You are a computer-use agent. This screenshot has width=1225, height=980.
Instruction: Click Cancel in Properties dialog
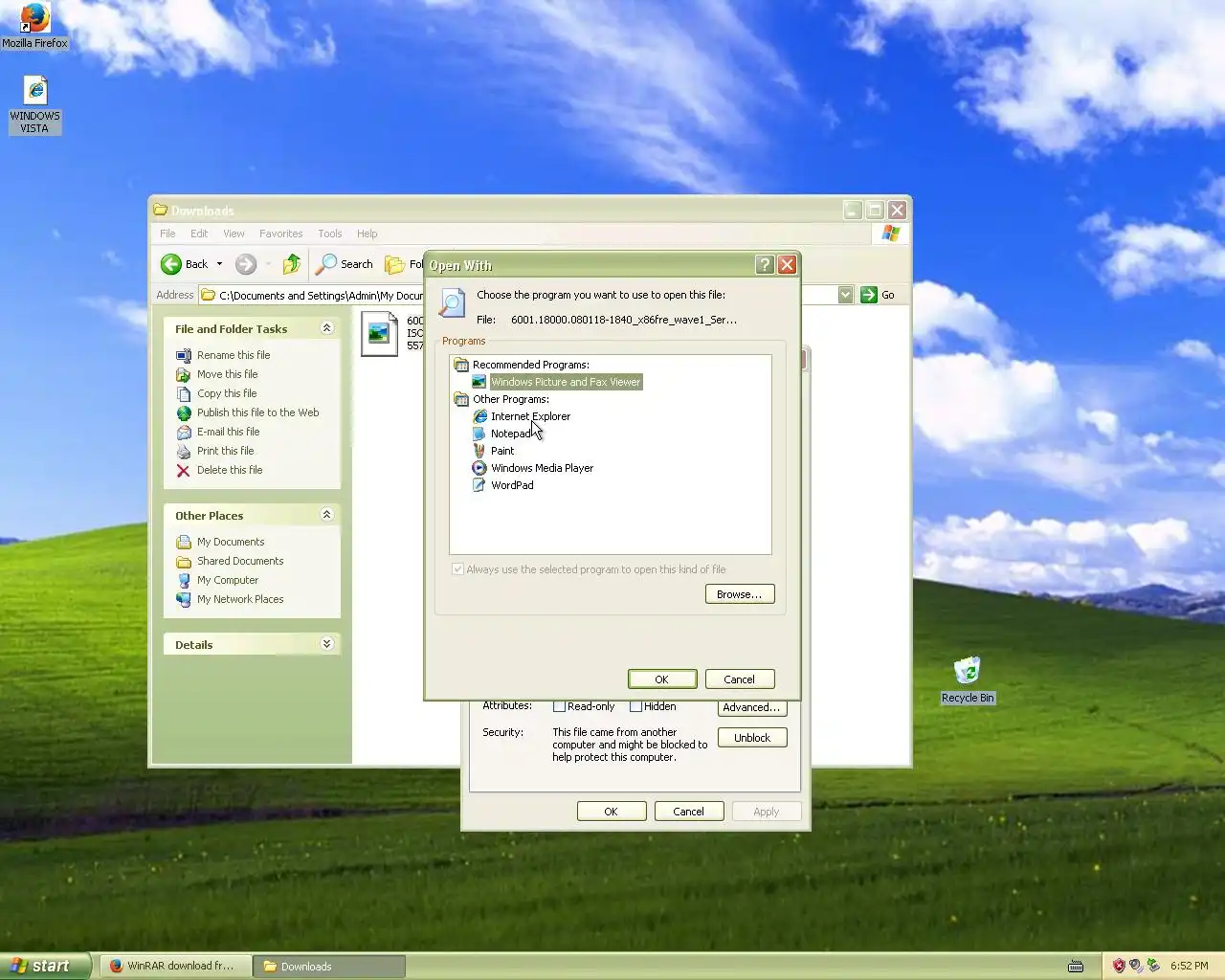688,812
